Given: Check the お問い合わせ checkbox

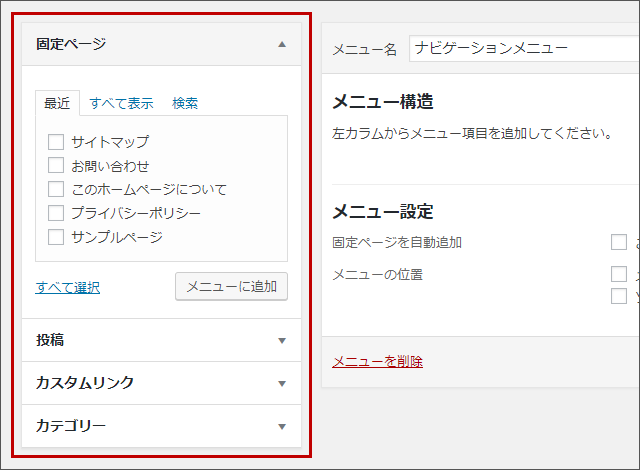Looking at the screenshot, I should click(56, 166).
